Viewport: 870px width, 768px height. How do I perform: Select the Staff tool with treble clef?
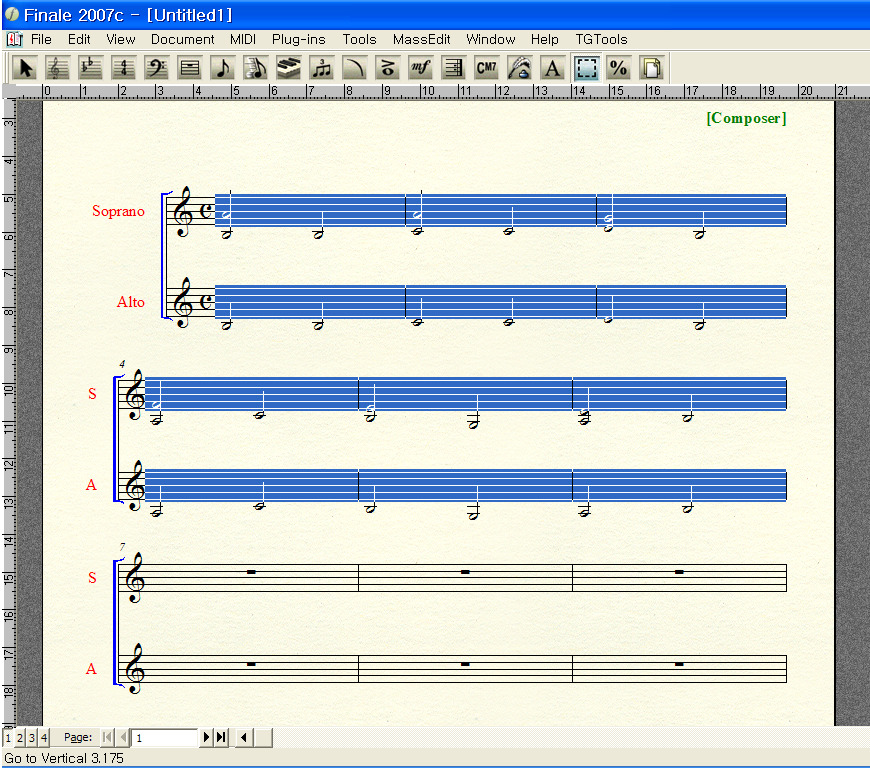(59, 68)
